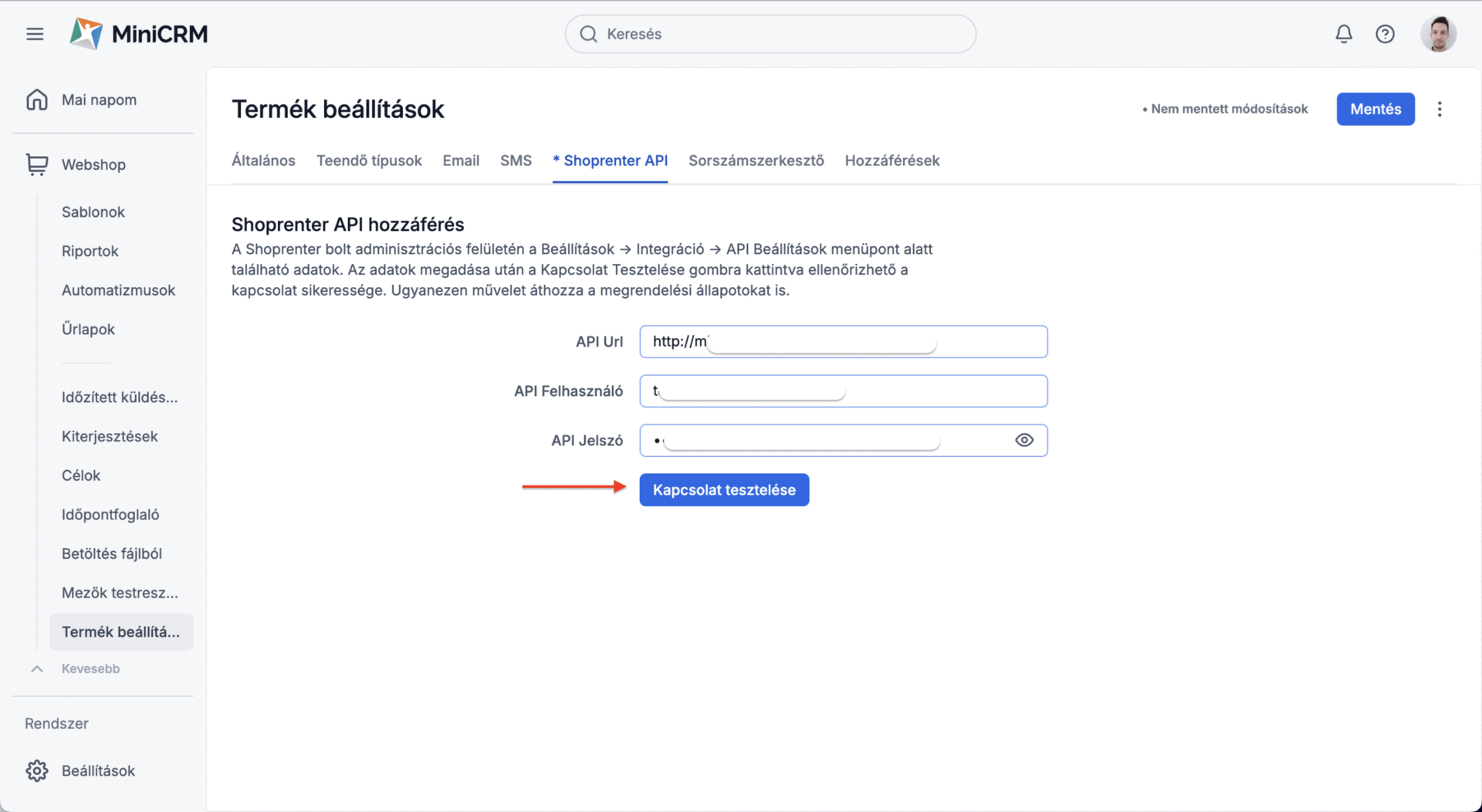This screenshot has height=812, width=1482.
Task: Open Célok in the sidebar
Action: pos(81,475)
